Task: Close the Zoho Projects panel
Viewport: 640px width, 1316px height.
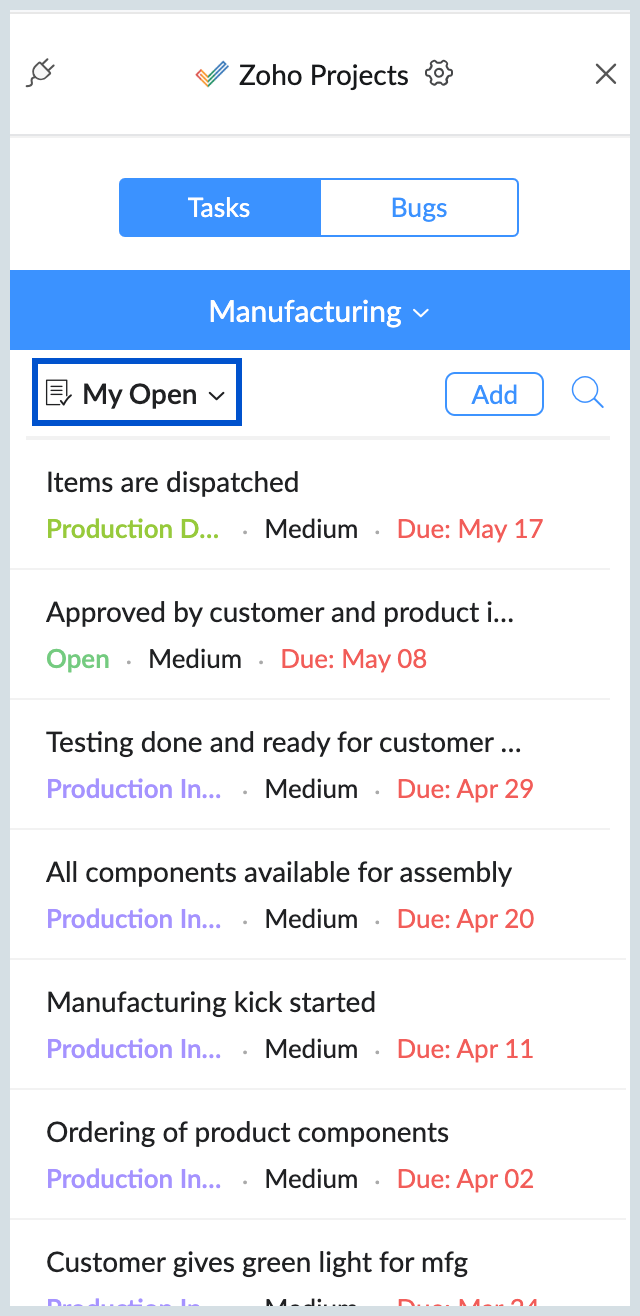Action: [x=606, y=74]
